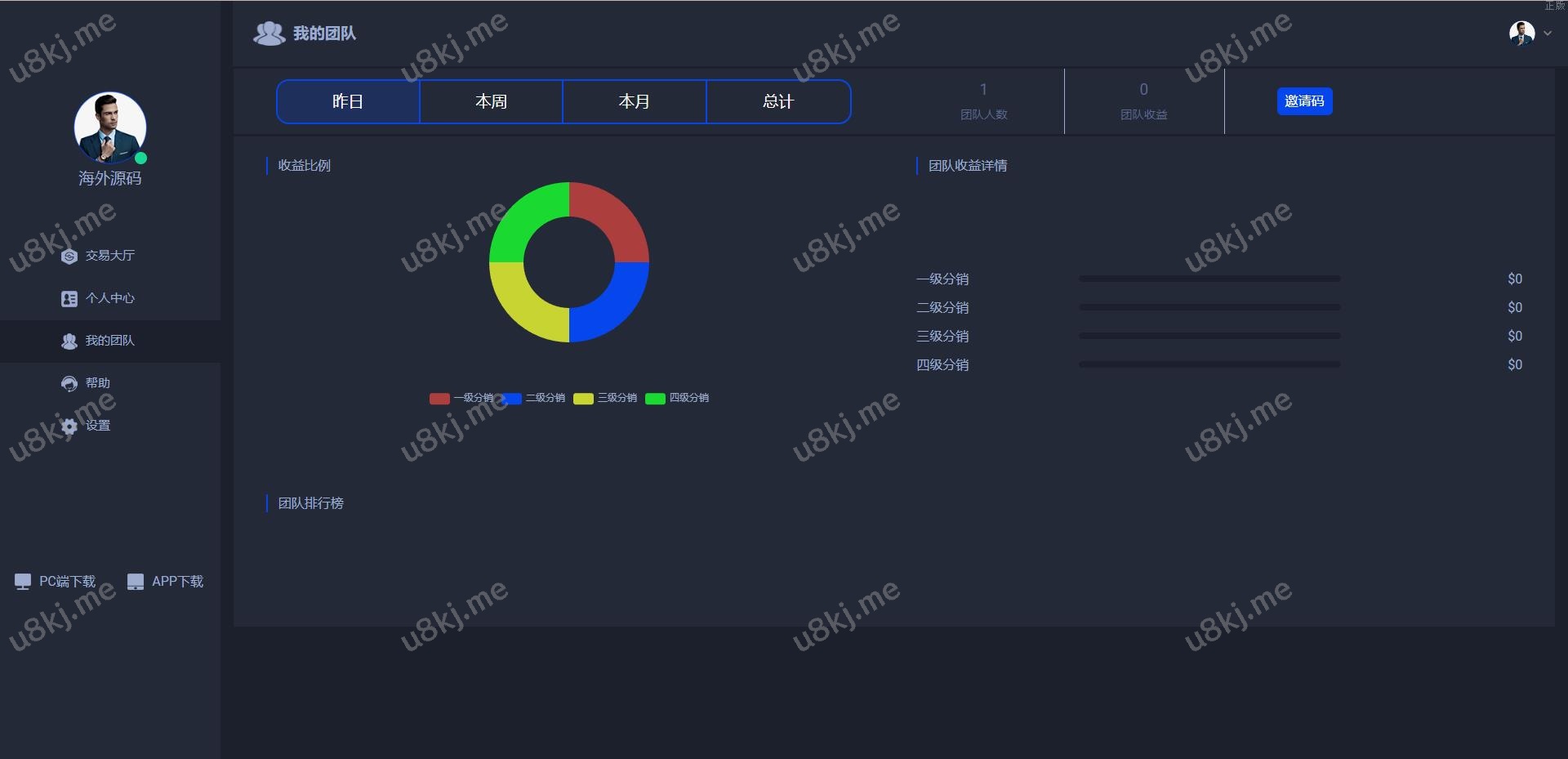Expand the user dropdown arrow at top right
The height and width of the screenshot is (759, 1568).
coord(1548,33)
